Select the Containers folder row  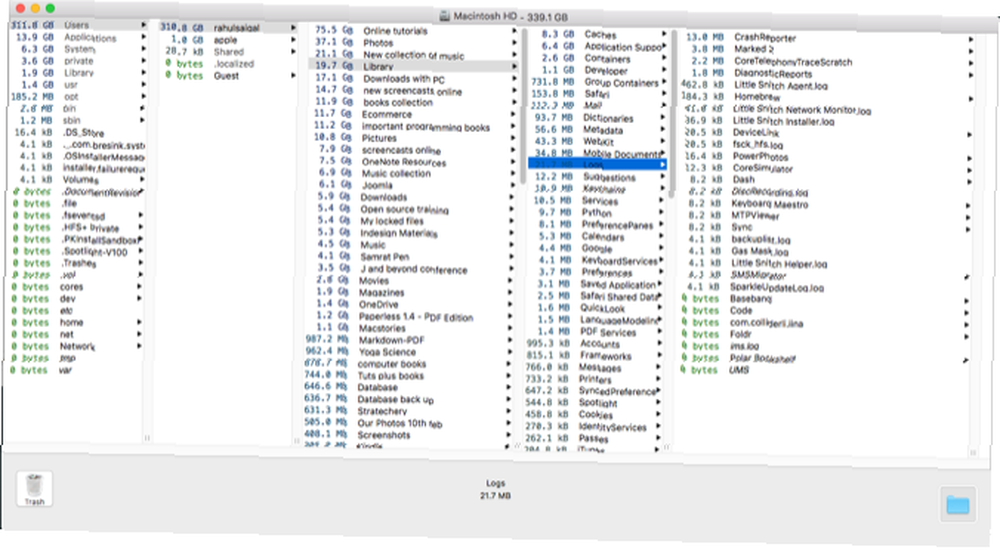click(599, 58)
